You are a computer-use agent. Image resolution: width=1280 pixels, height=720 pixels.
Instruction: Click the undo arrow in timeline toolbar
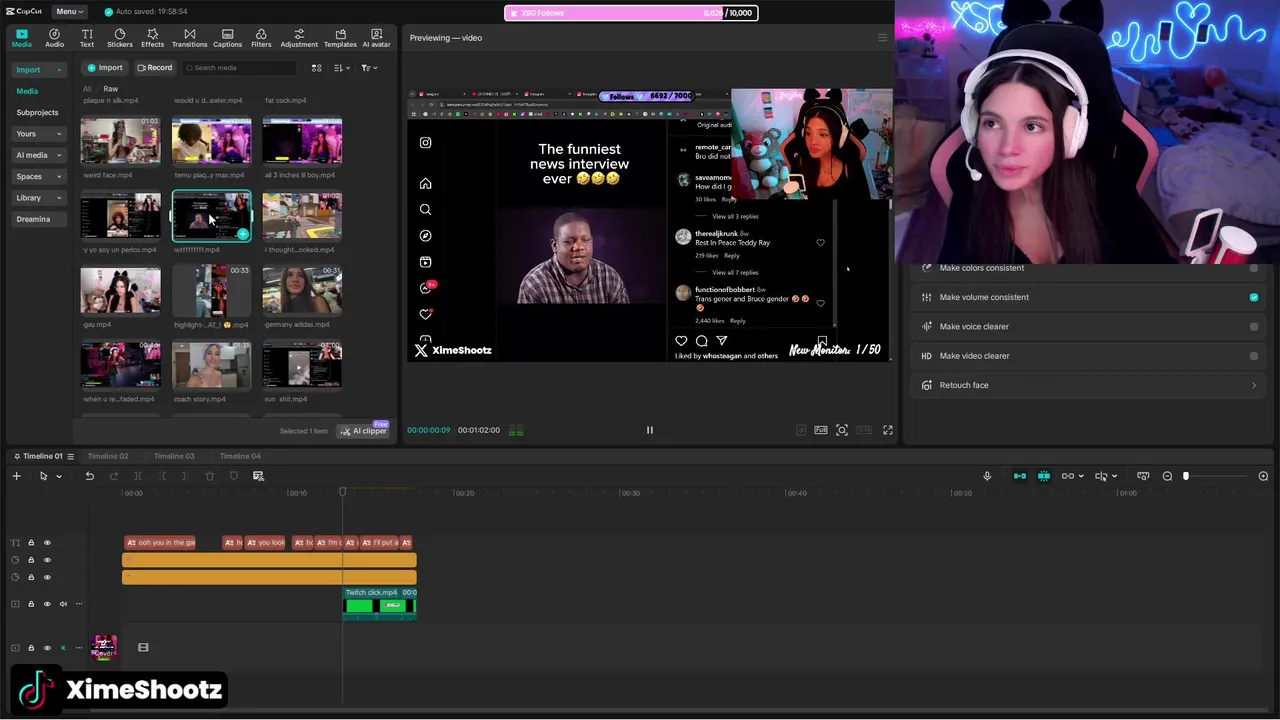pyautogui.click(x=89, y=476)
